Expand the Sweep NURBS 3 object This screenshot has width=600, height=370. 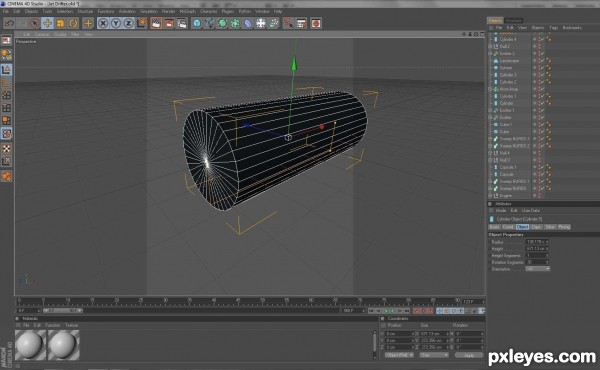pyautogui.click(x=490, y=139)
